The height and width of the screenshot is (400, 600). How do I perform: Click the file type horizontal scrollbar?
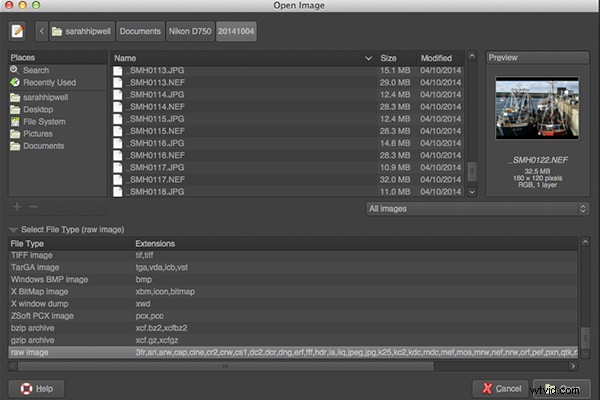click(225, 366)
